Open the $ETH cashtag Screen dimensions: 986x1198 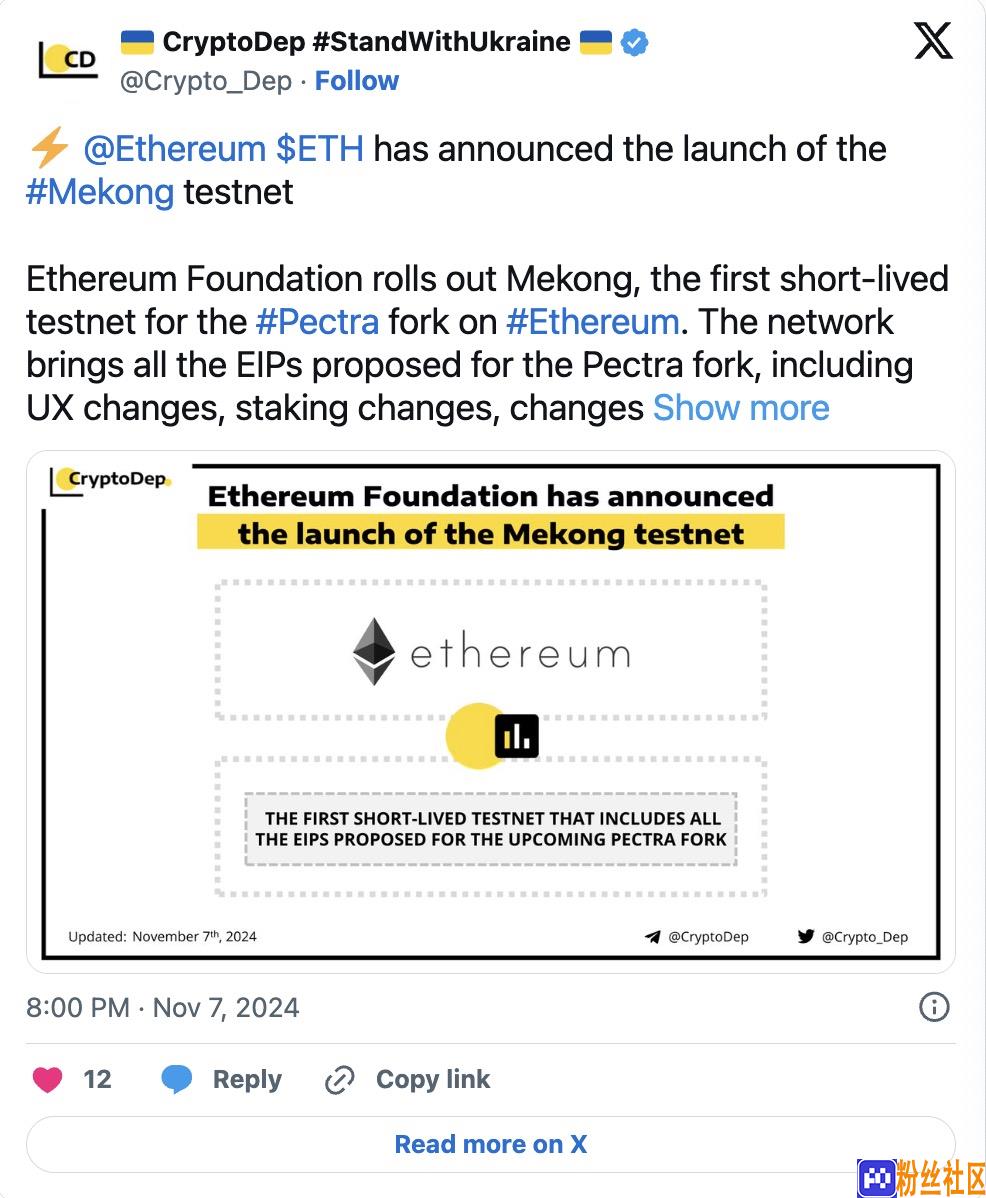coord(320,149)
